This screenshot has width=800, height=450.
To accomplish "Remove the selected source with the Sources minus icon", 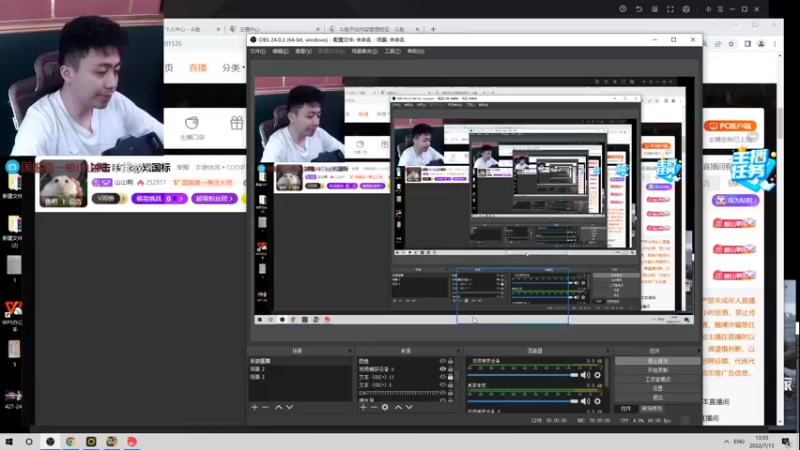I will (x=374, y=407).
